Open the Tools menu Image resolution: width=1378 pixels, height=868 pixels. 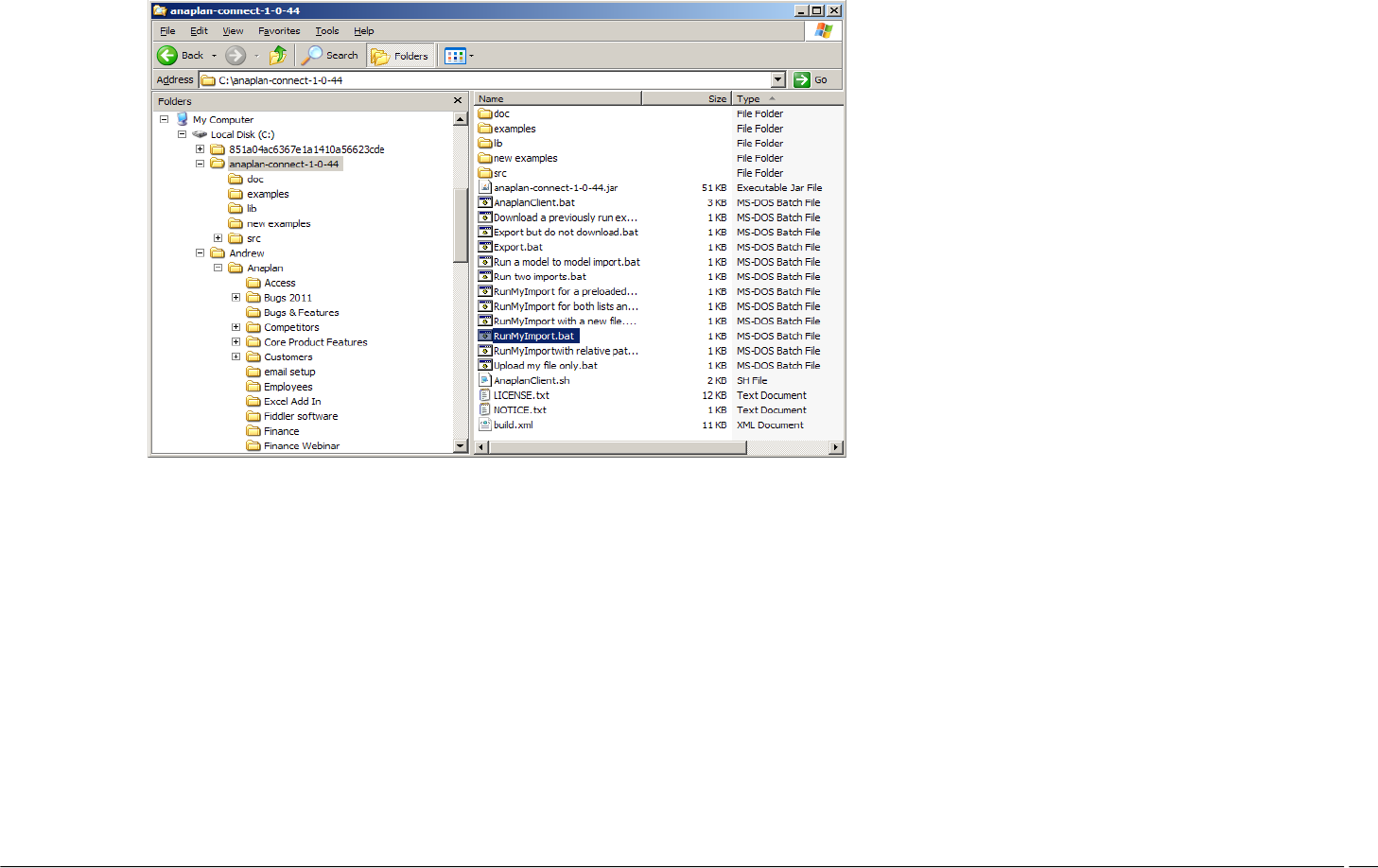(x=327, y=31)
